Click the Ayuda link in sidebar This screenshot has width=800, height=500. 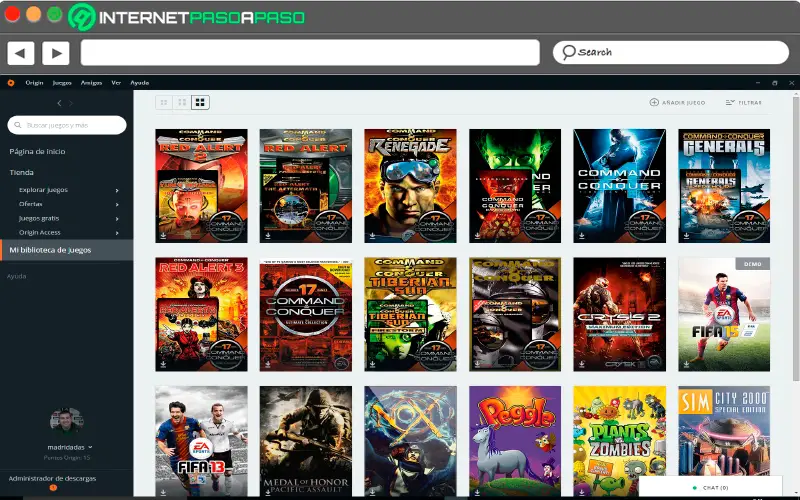[x=16, y=276]
